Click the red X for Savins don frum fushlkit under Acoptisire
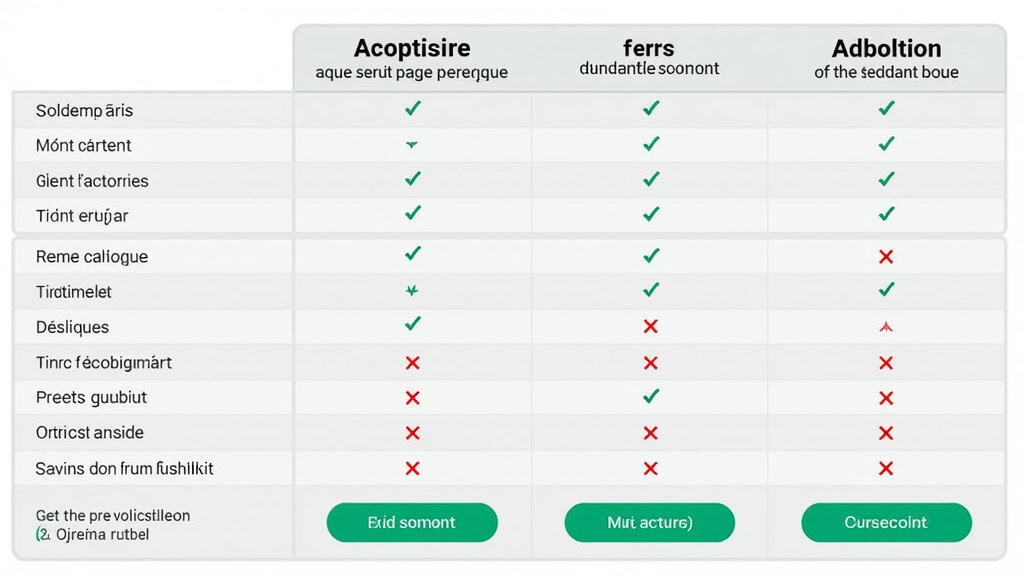The width and height of the screenshot is (1024, 576). coord(412,468)
